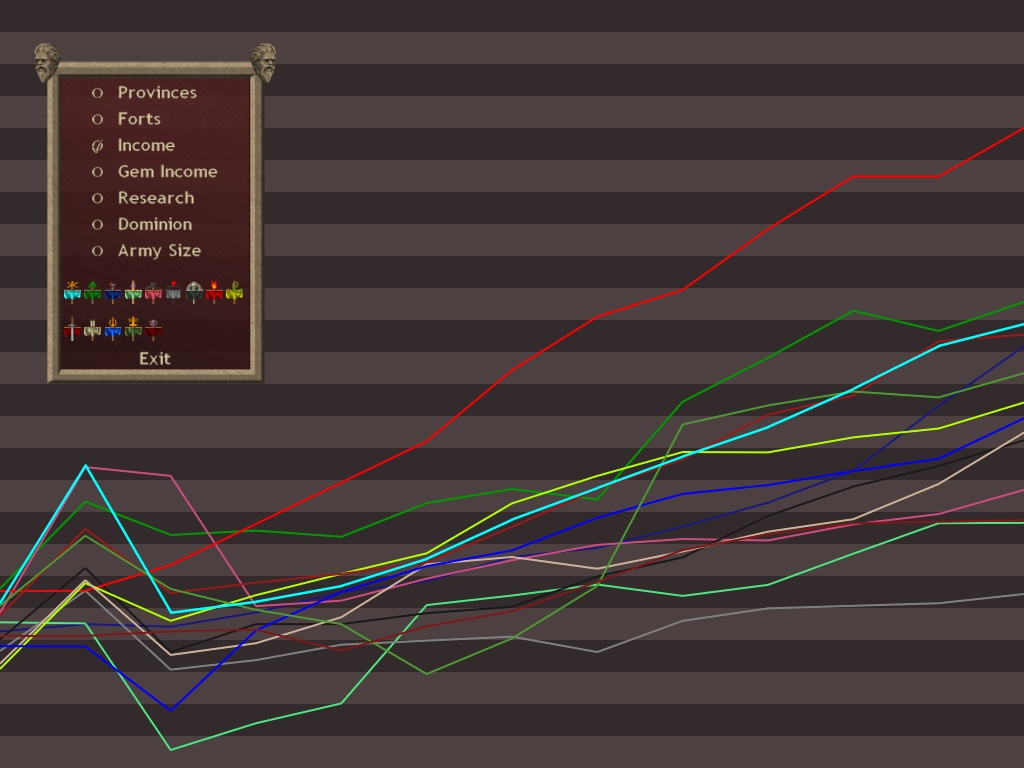Click the dark red flag with jeweled crown
This screenshot has width=1024, height=768.
pyautogui.click(x=153, y=328)
